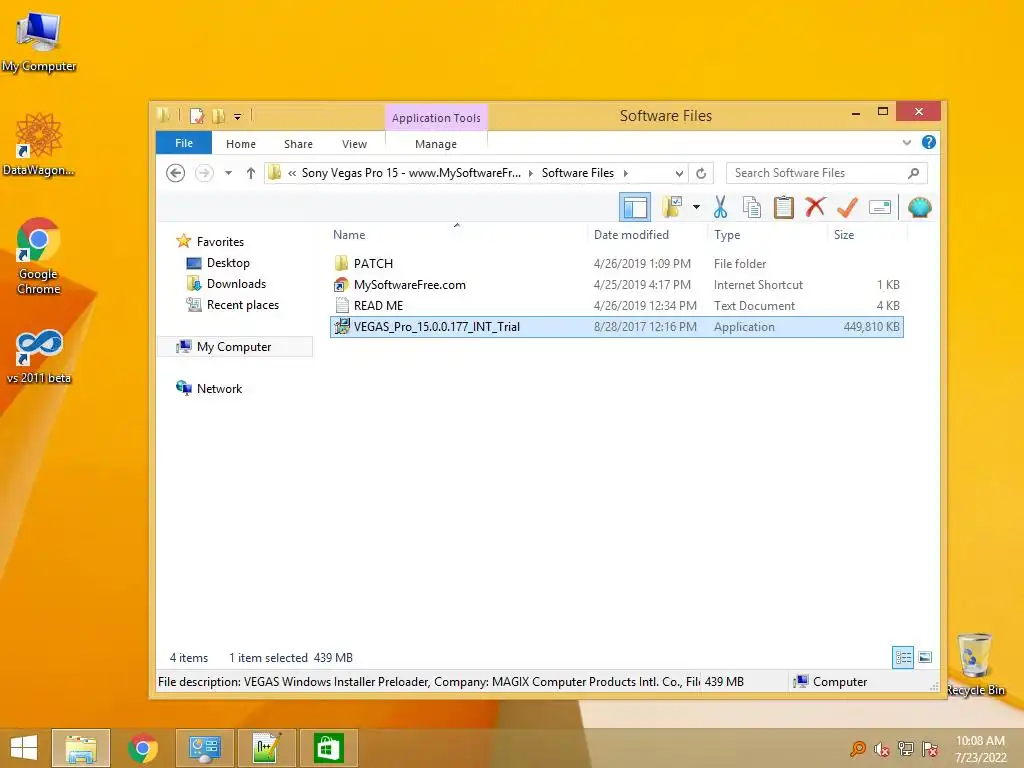Click the folder options toolbar icon
This screenshot has width=1024, height=768.
672,207
